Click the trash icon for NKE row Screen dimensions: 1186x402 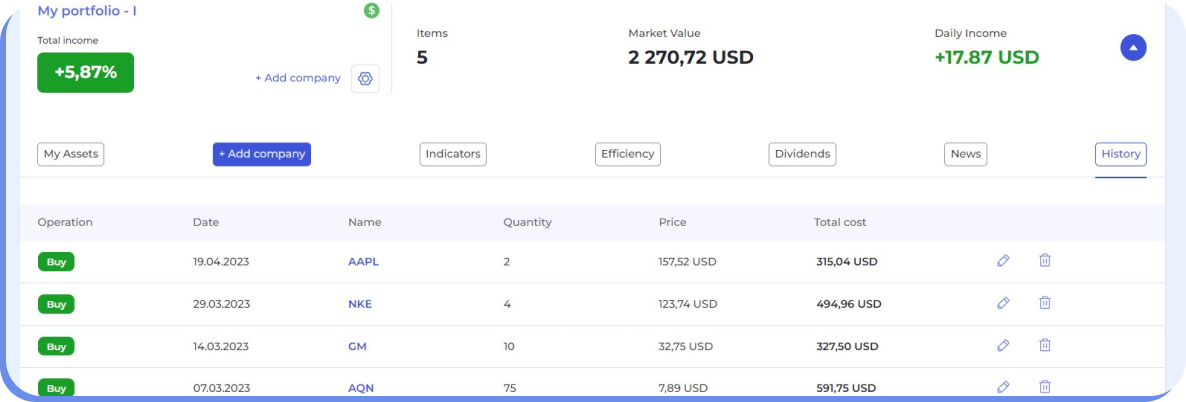tap(1044, 303)
